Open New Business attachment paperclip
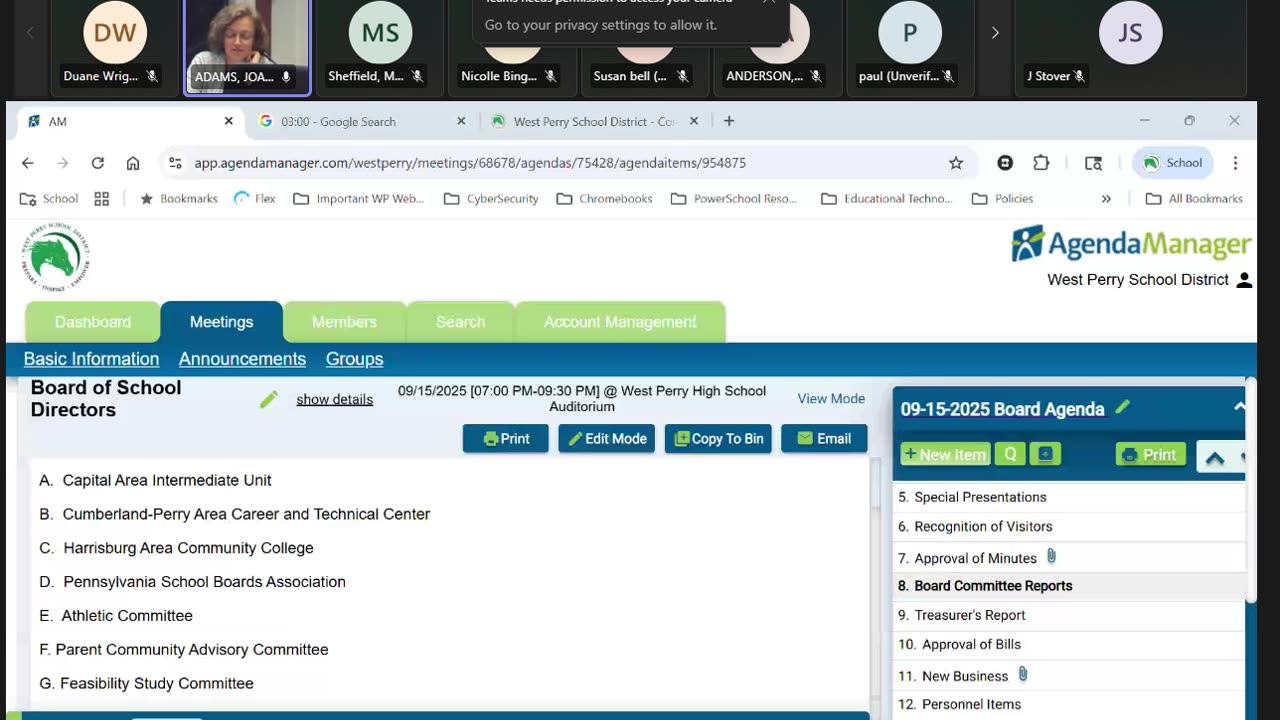This screenshot has height=720, width=1280. (x=1022, y=674)
